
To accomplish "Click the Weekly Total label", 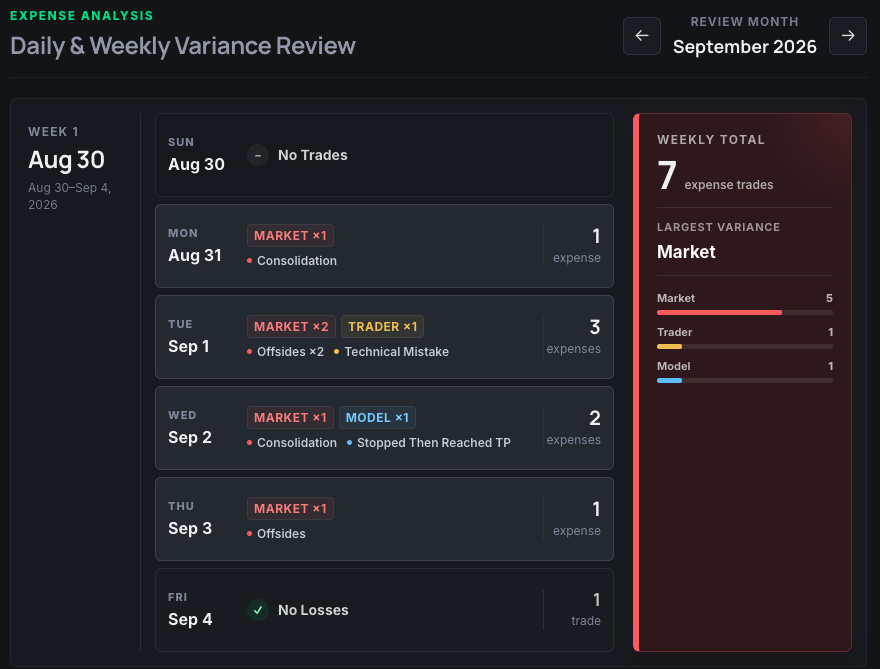I will pos(711,140).
